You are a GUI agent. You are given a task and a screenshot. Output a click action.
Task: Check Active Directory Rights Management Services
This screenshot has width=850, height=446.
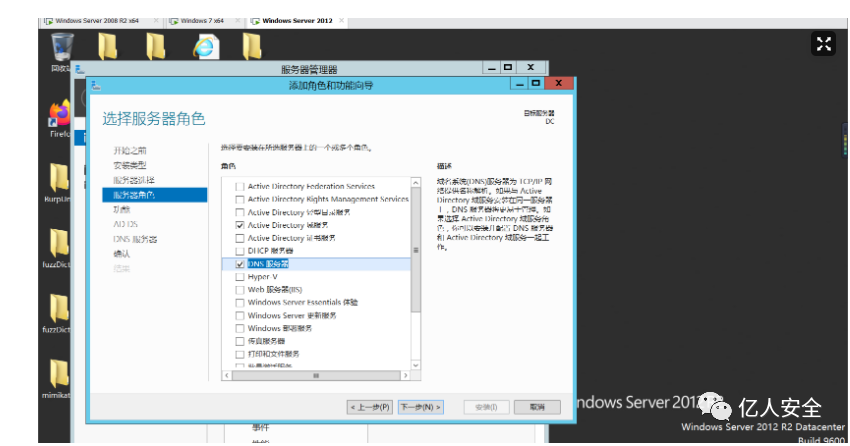[x=240, y=199]
